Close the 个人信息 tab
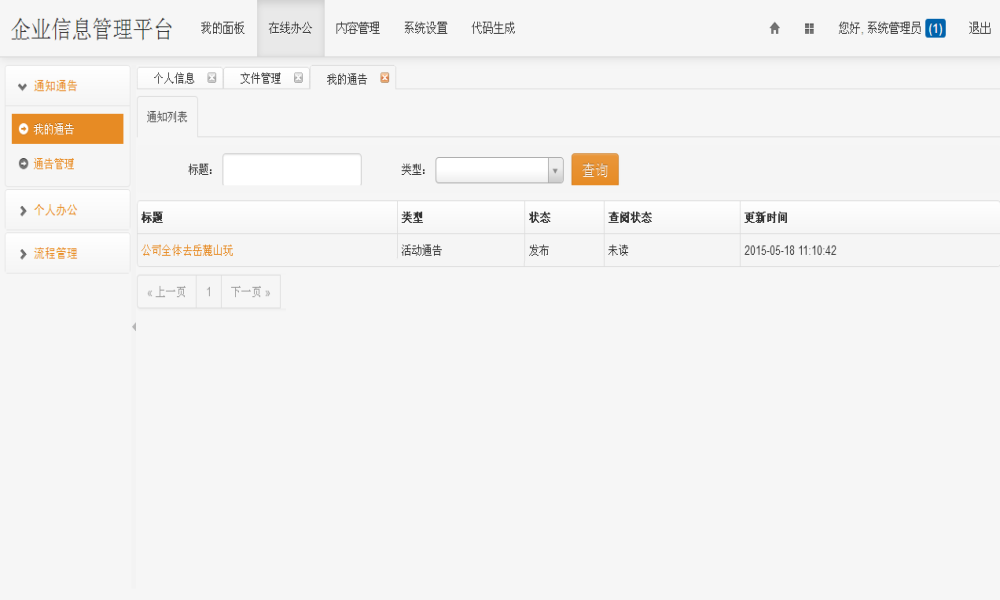This screenshot has height=600, width=1000. [212, 78]
